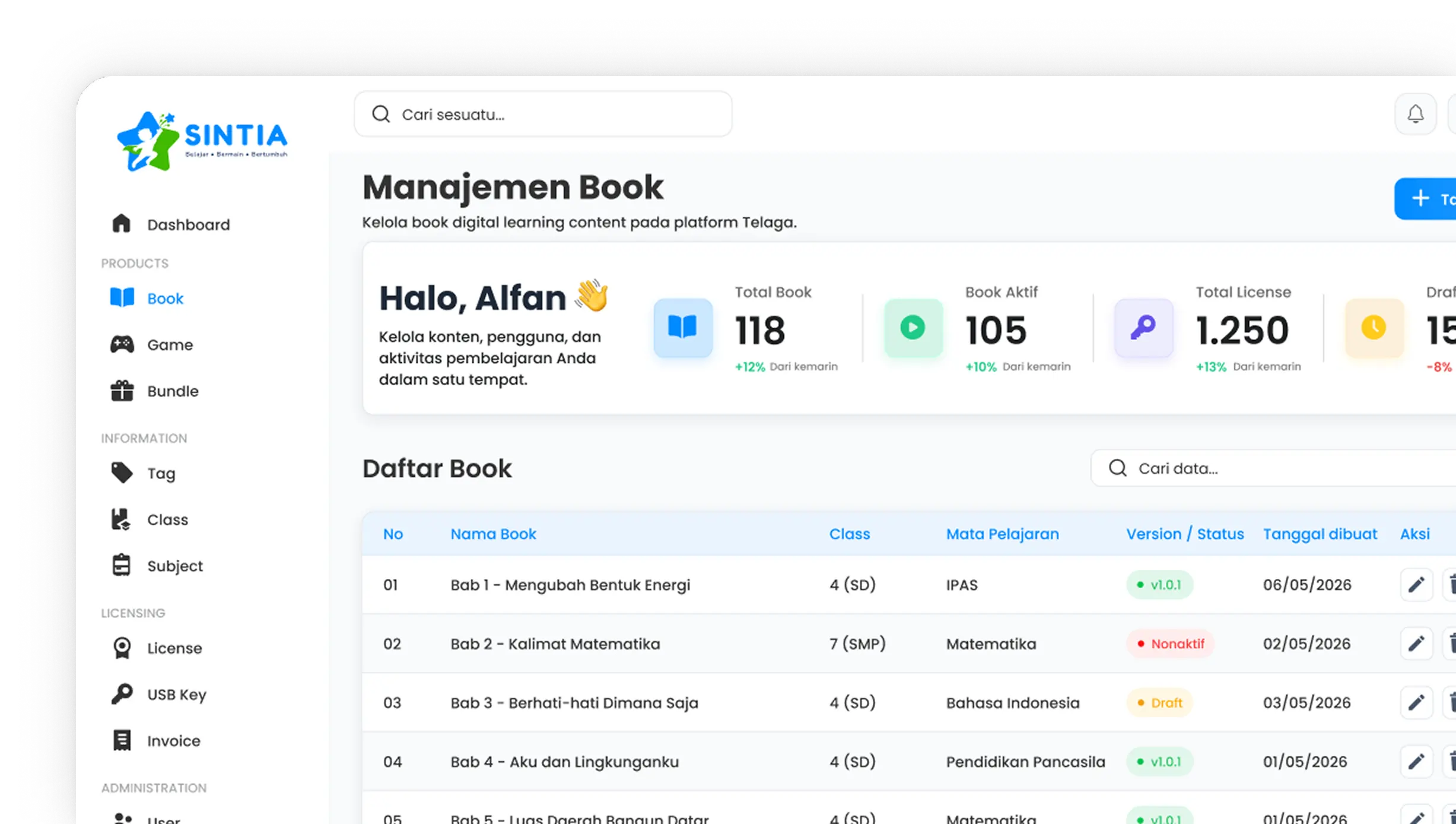Sort by Class column header

tap(850, 534)
